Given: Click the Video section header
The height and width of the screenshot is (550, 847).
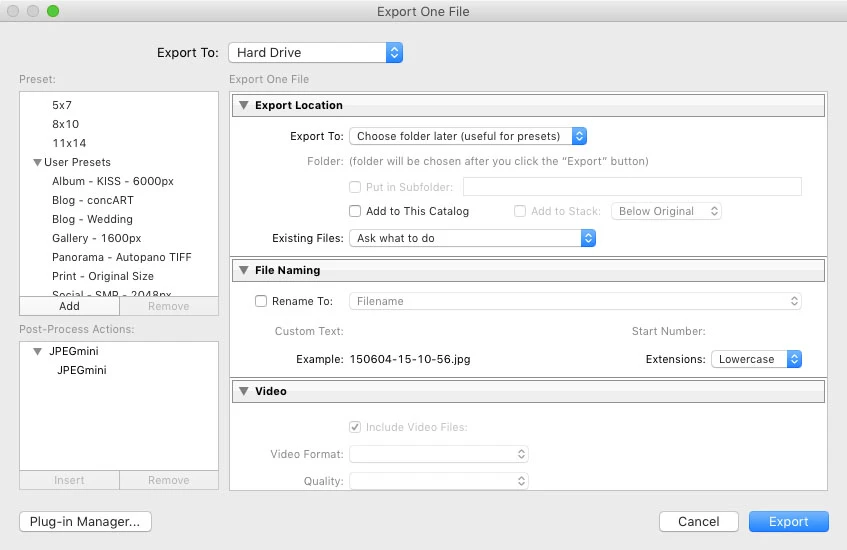Looking at the screenshot, I should click(528, 391).
